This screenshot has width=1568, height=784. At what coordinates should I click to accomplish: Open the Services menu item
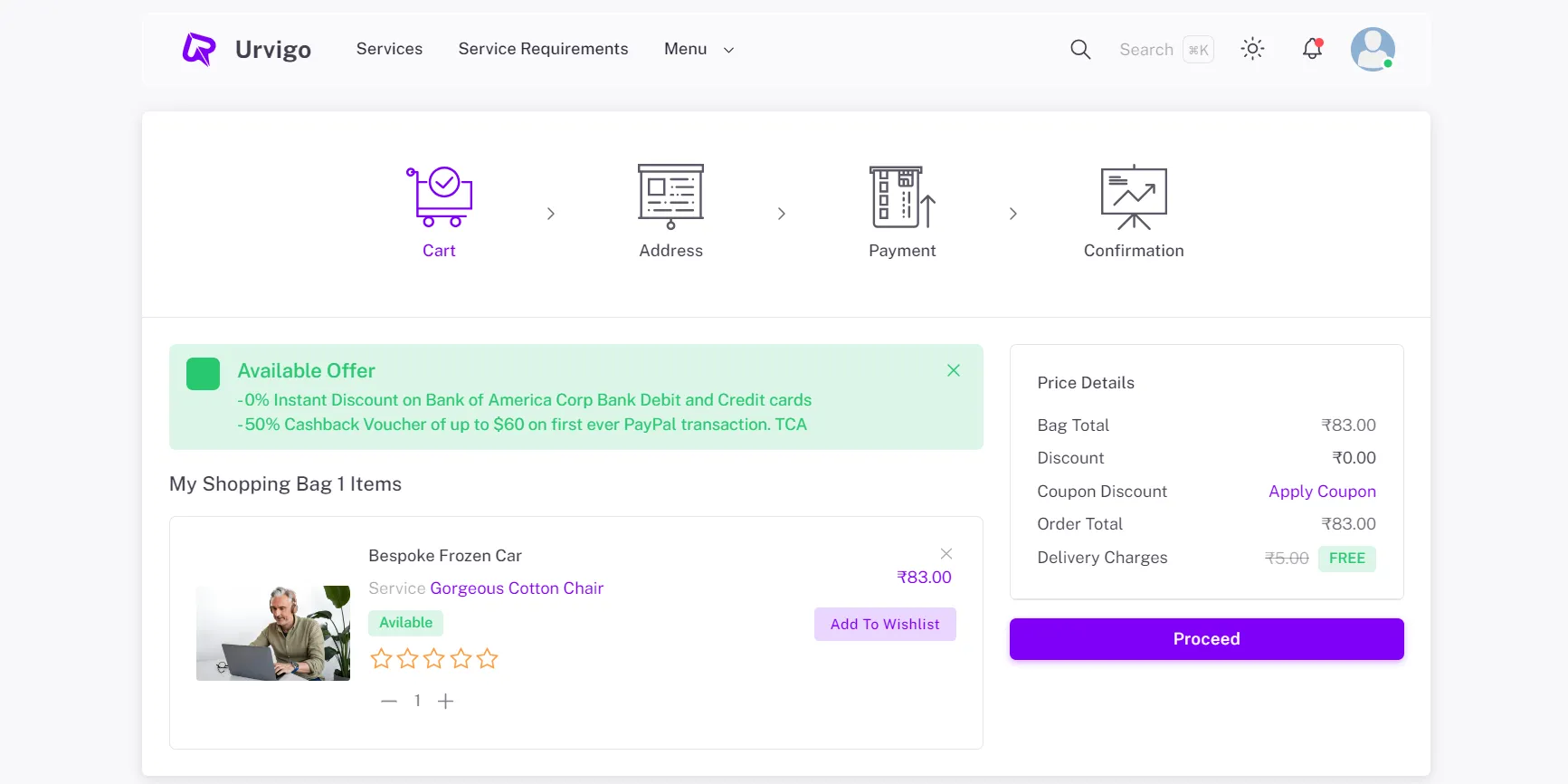point(389,49)
